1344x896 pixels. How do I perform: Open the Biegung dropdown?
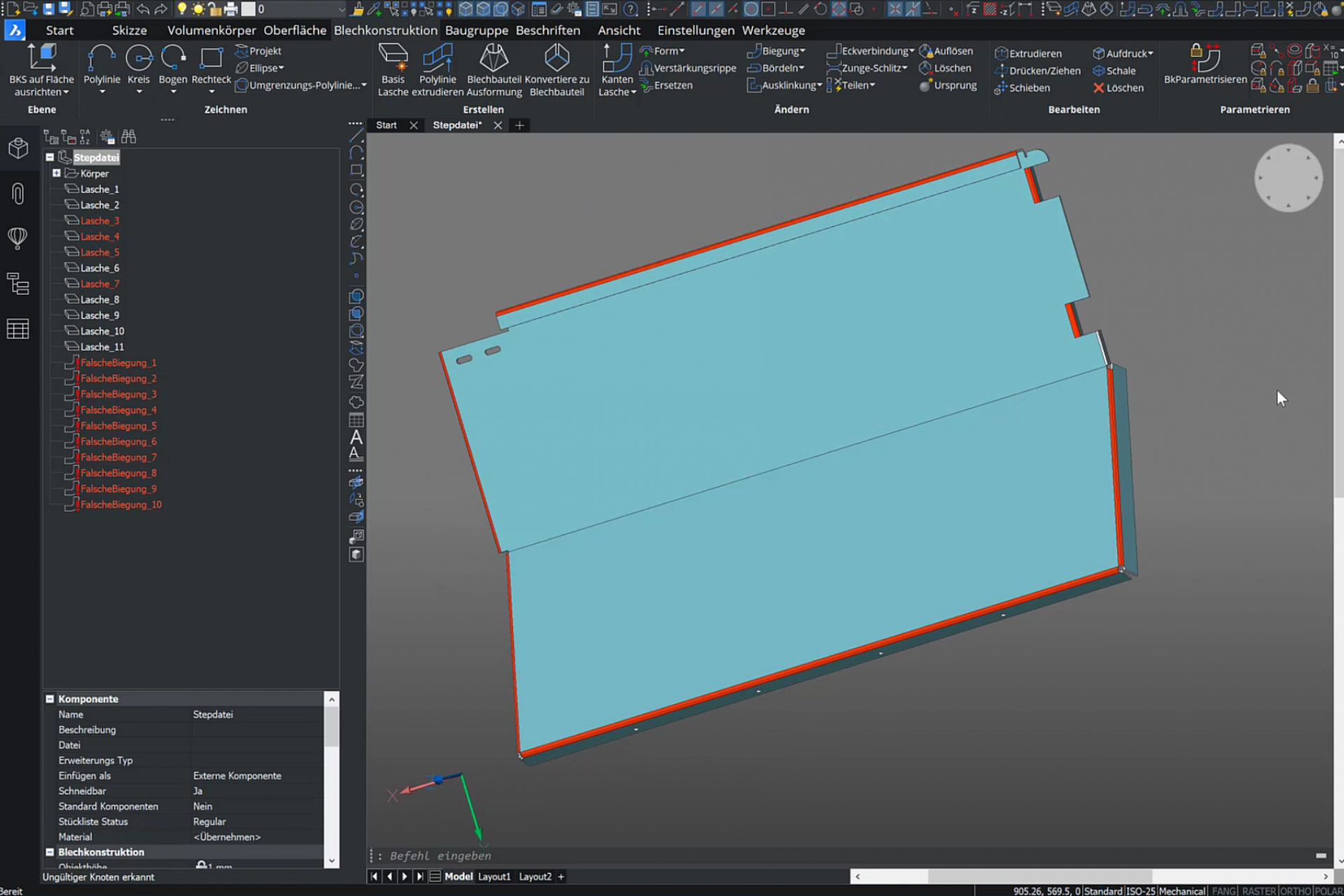click(x=776, y=51)
